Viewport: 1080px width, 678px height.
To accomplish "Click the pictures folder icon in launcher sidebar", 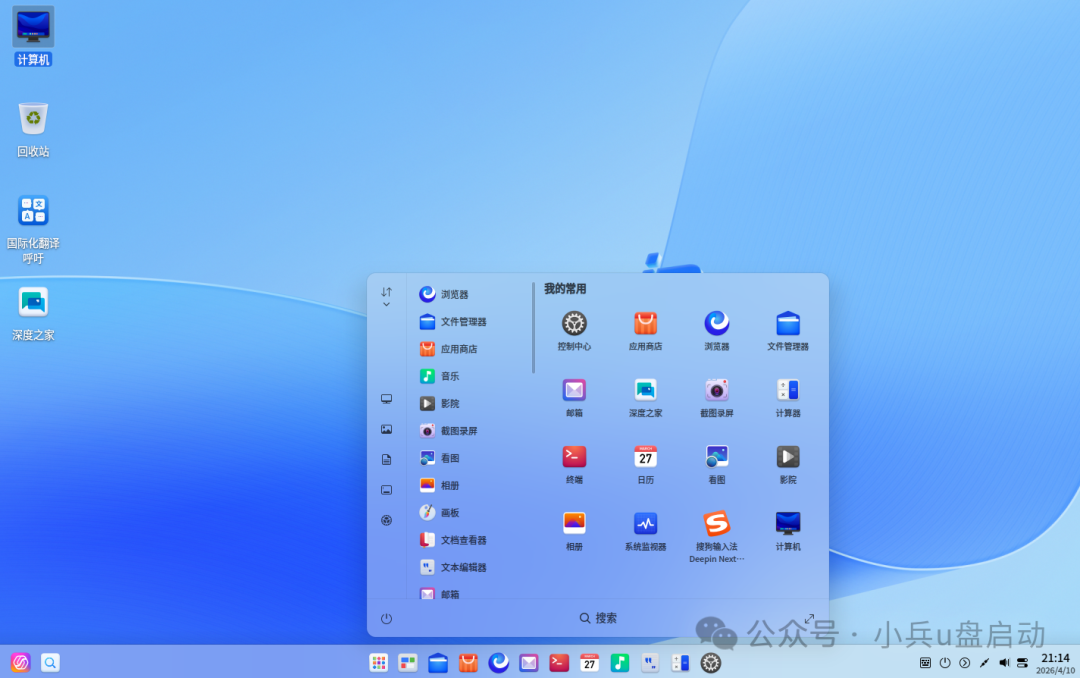I will [386, 429].
